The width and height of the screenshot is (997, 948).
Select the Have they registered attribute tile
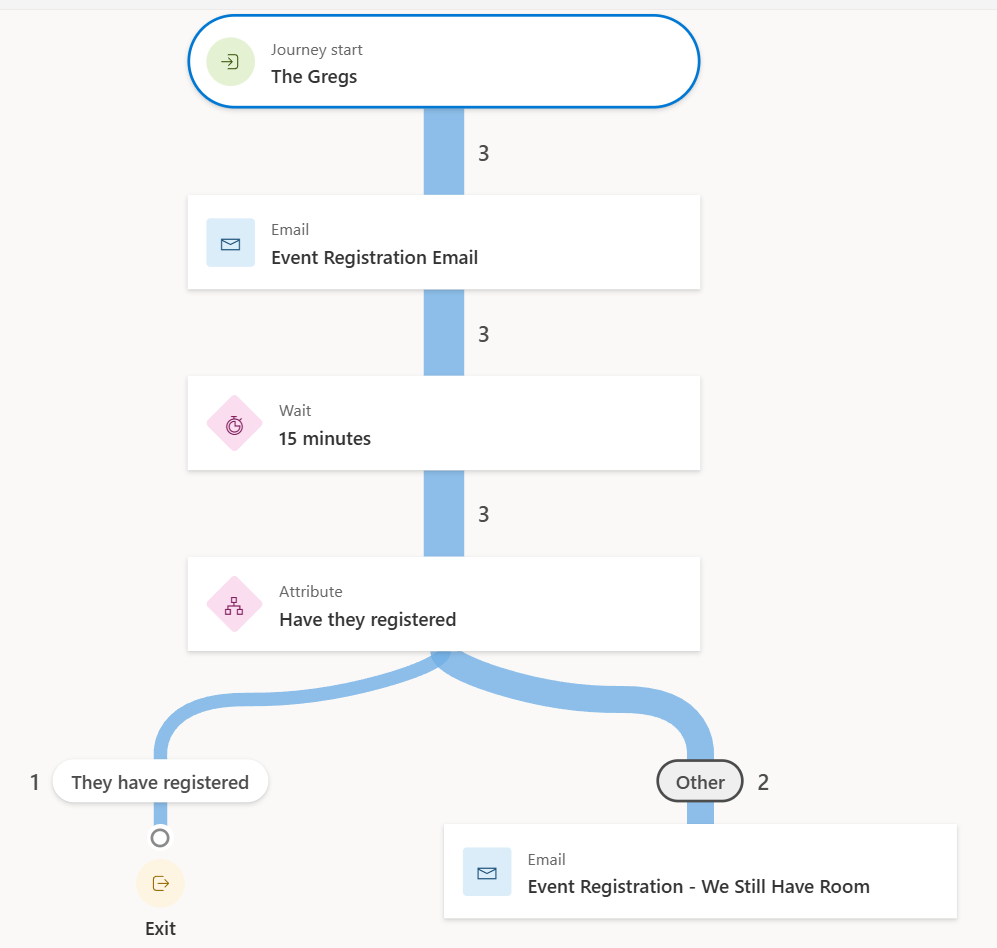pyautogui.click(x=444, y=605)
